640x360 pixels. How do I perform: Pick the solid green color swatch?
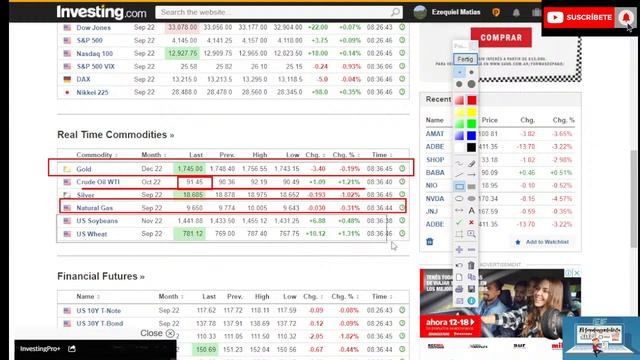pos(472,124)
